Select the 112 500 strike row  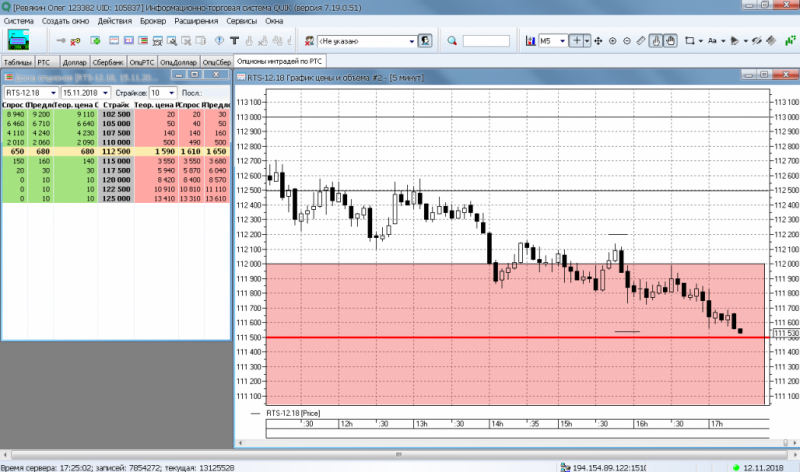click(x=116, y=152)
